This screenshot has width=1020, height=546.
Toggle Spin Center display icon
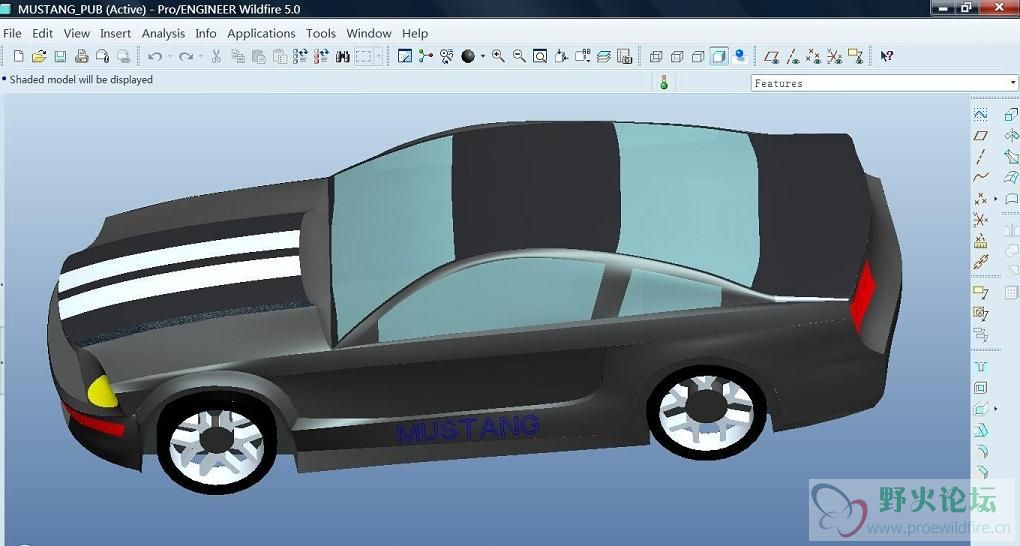(x=425, y=57)
